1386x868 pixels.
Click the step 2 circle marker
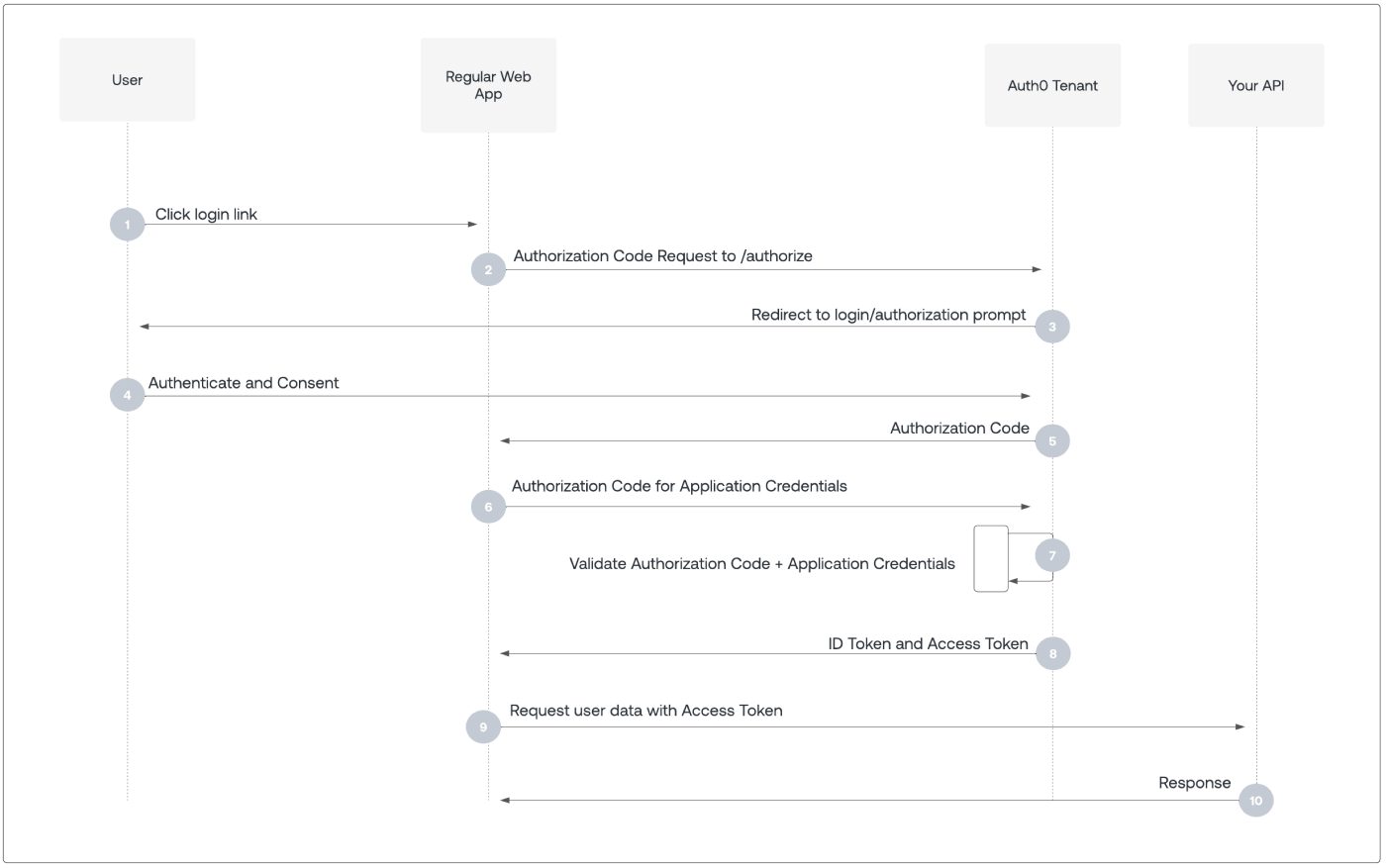488,269
